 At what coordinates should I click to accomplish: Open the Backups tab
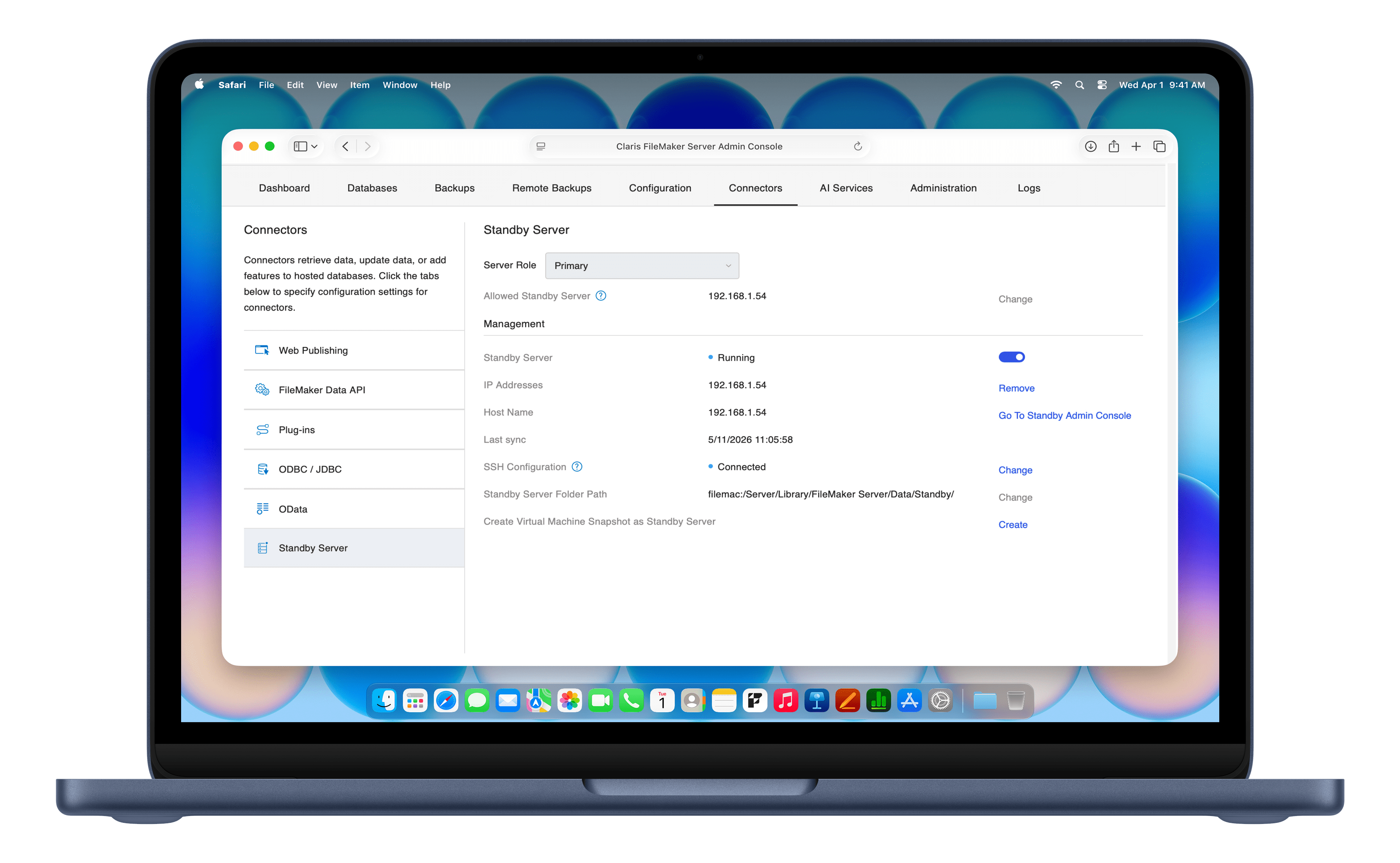pos(454,188)
